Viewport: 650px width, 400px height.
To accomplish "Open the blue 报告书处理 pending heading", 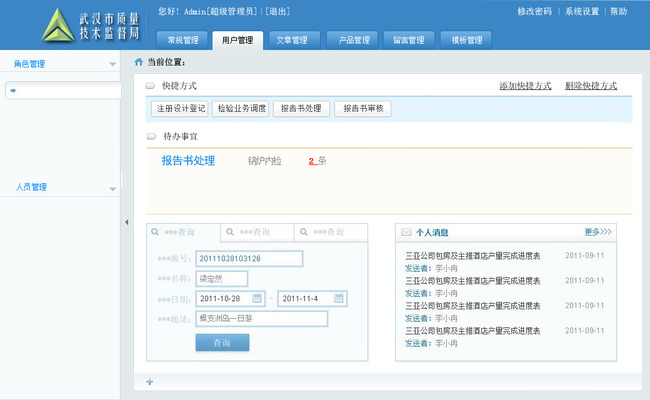I will point(188,161).
